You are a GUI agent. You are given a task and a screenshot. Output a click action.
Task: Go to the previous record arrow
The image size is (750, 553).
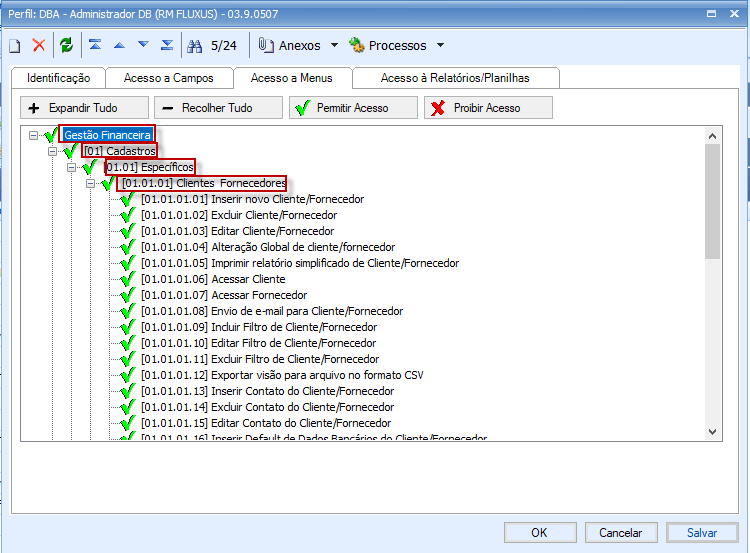tap(119, 45)
